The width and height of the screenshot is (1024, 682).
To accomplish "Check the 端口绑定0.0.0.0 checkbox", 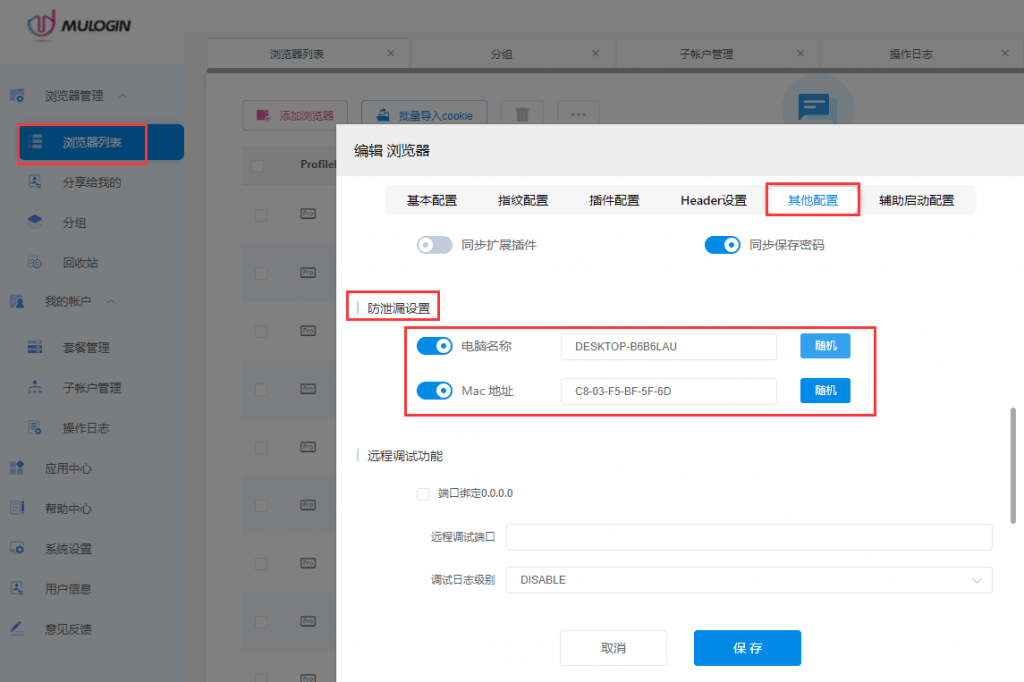I will click(x=423, y=494).
